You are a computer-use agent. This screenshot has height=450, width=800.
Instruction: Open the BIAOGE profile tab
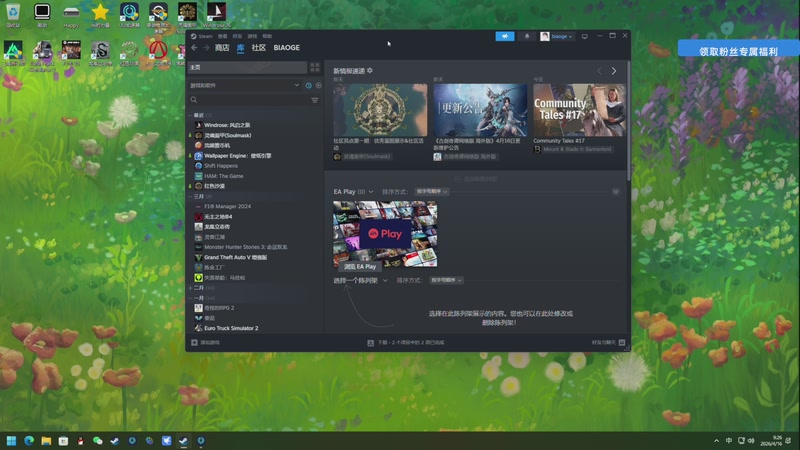pos(287,47)
